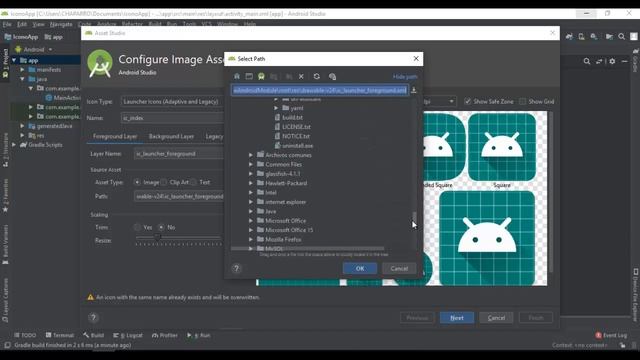Open Build tool window
Image resolution: width=640 pixels, height=360 pixels.
(x=93, y=335)
